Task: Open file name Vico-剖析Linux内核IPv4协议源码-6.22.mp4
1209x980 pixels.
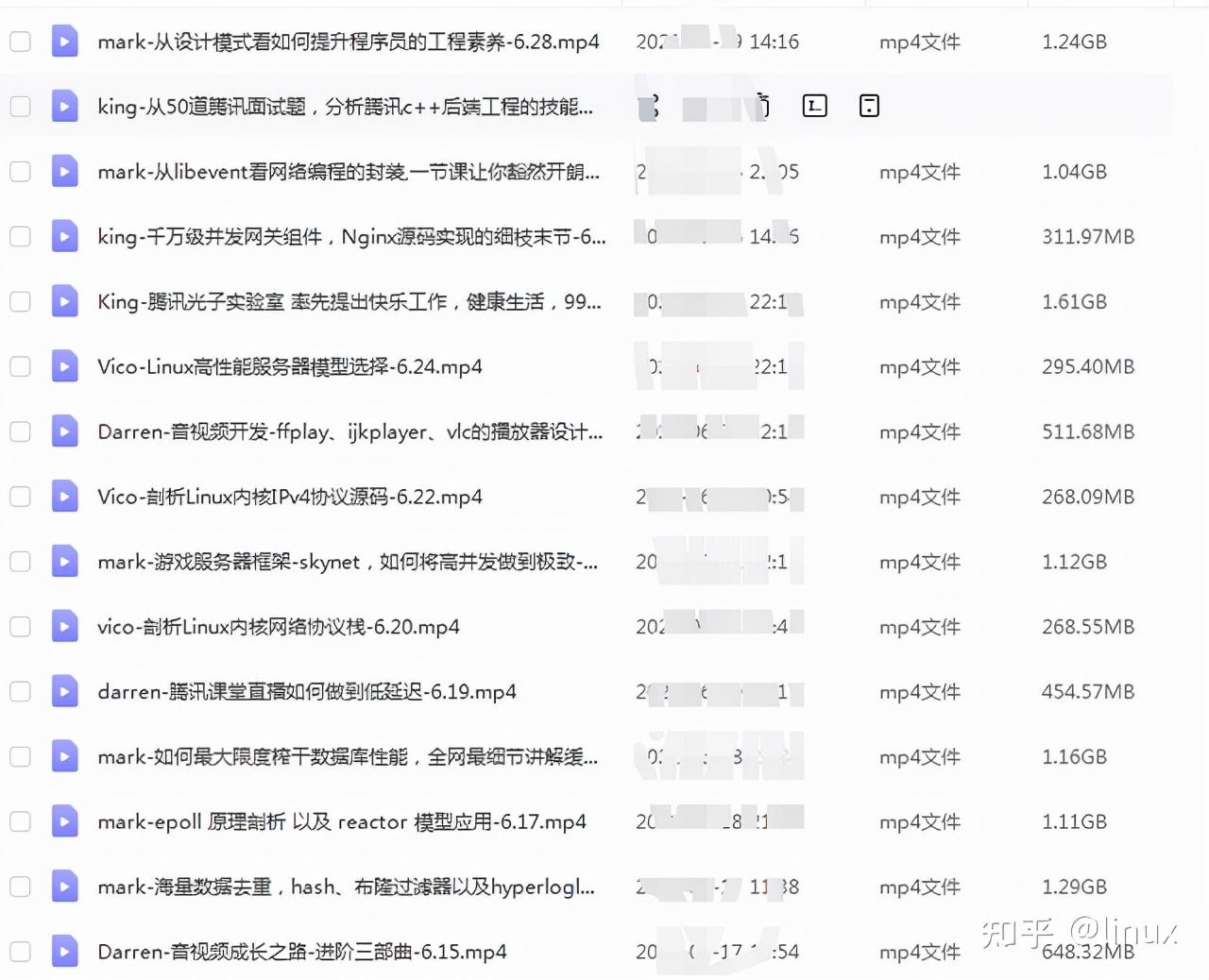Action: [x=290, y=497]
